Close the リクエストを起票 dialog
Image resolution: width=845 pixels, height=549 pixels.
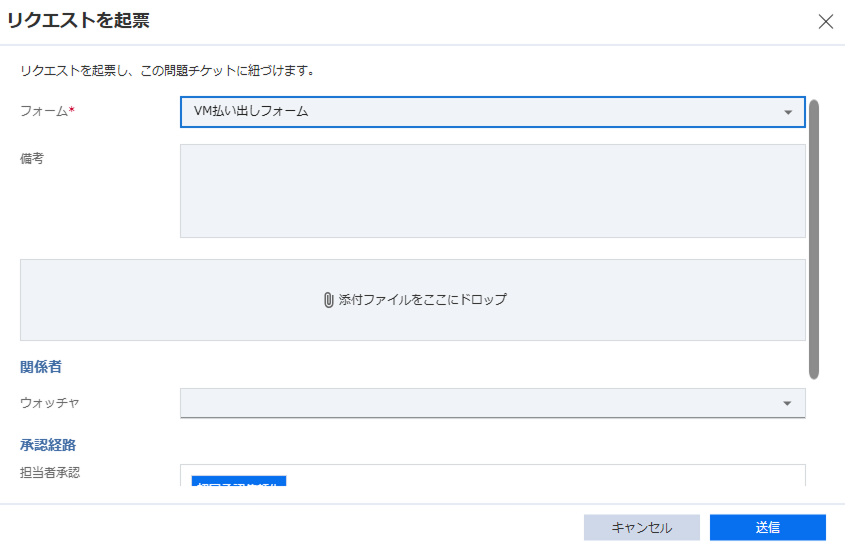tap(825, 22)
